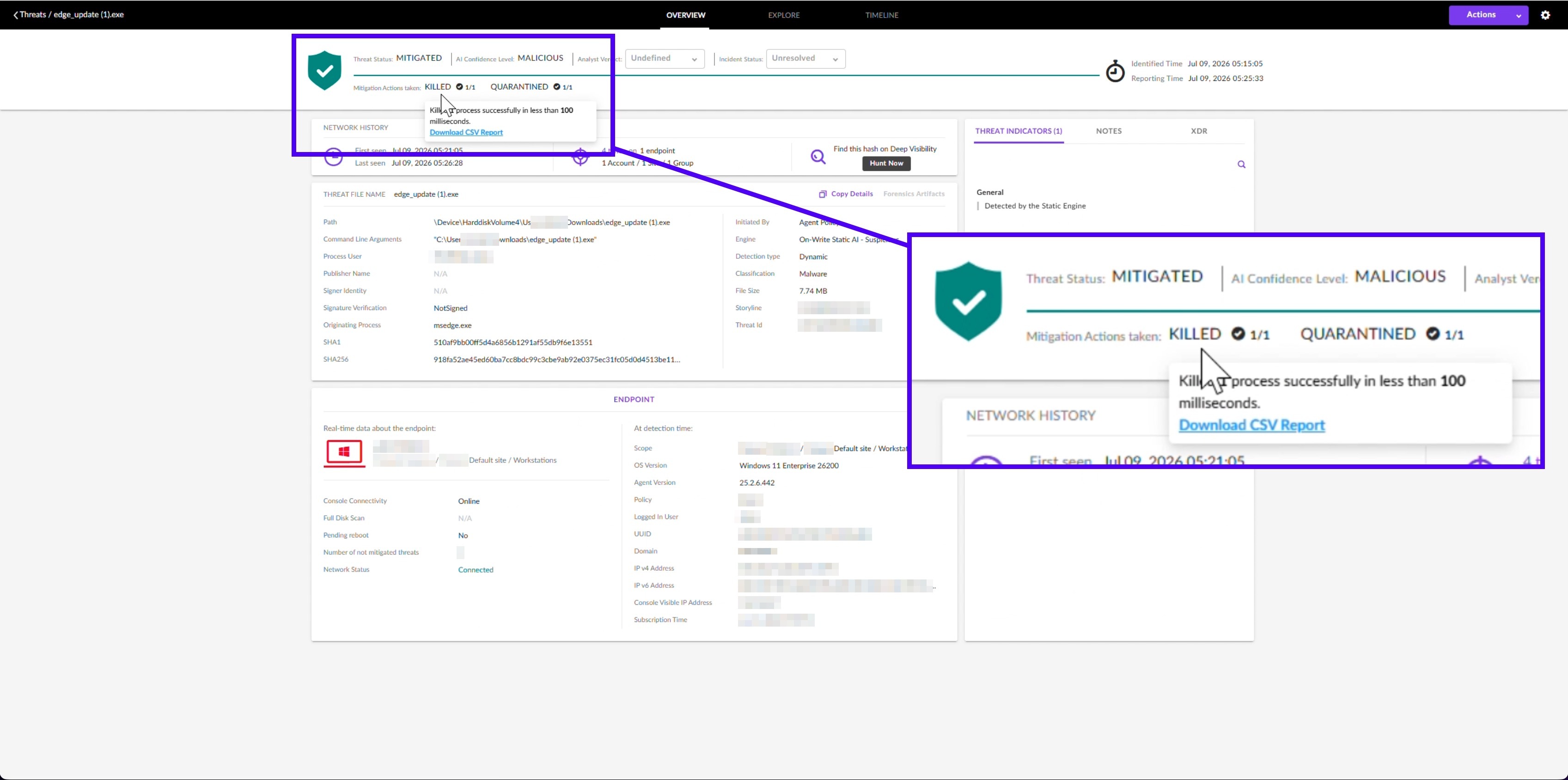Click the SHA256 hash value
This screenshot has width=1568, height=780.
[556, 360]
